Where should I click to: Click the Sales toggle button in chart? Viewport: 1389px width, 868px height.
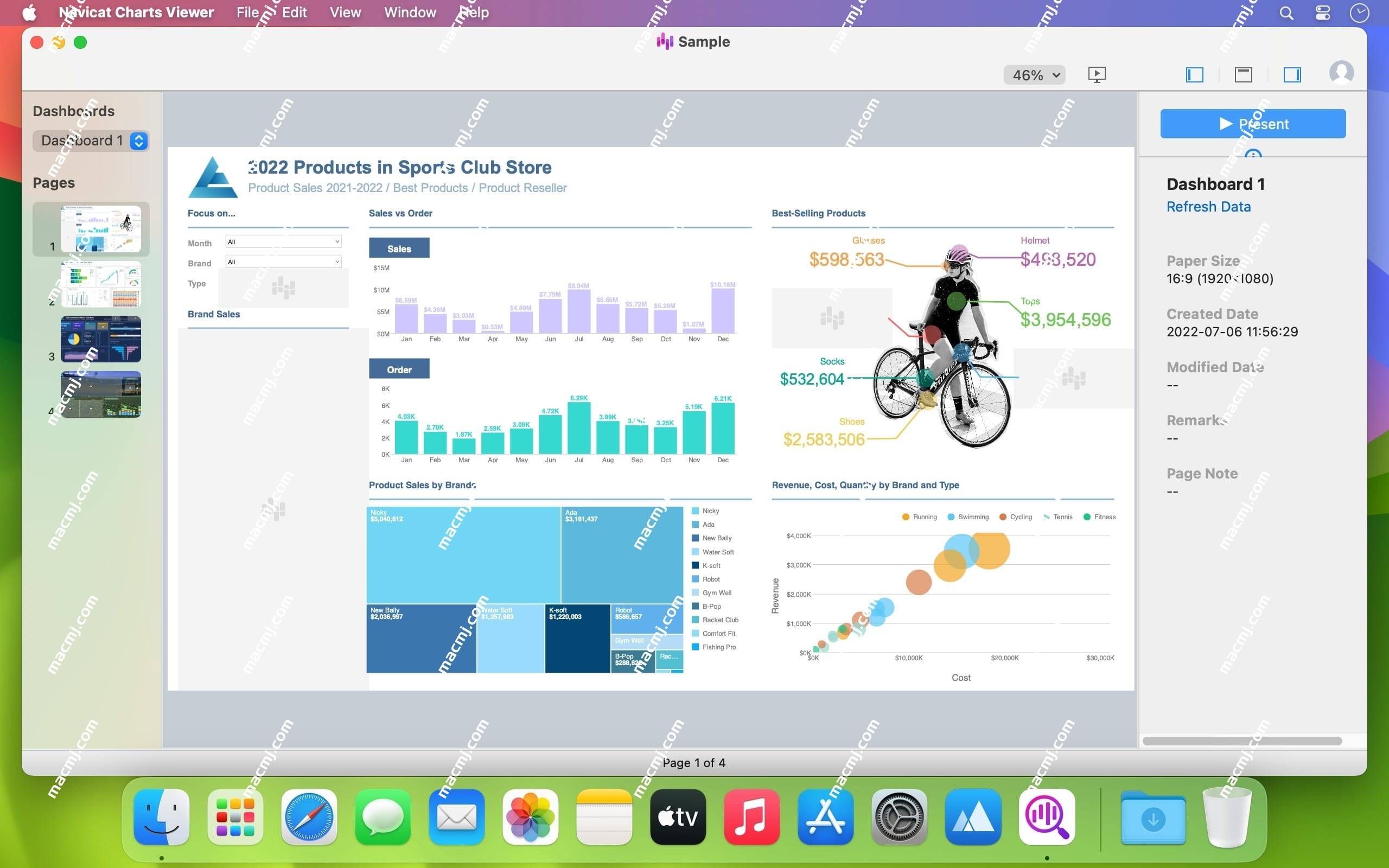[x=399, y=248]
